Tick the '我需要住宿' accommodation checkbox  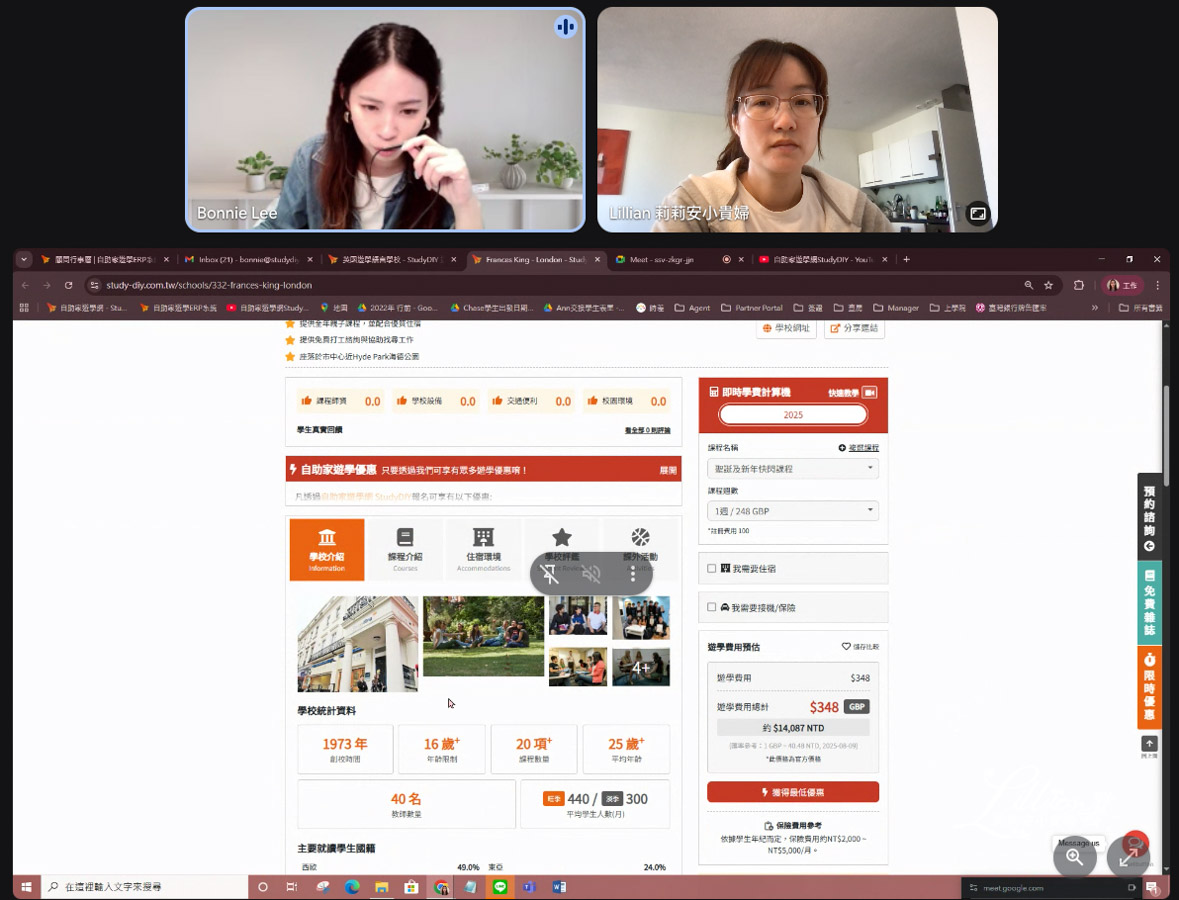(x=711, y=568)
